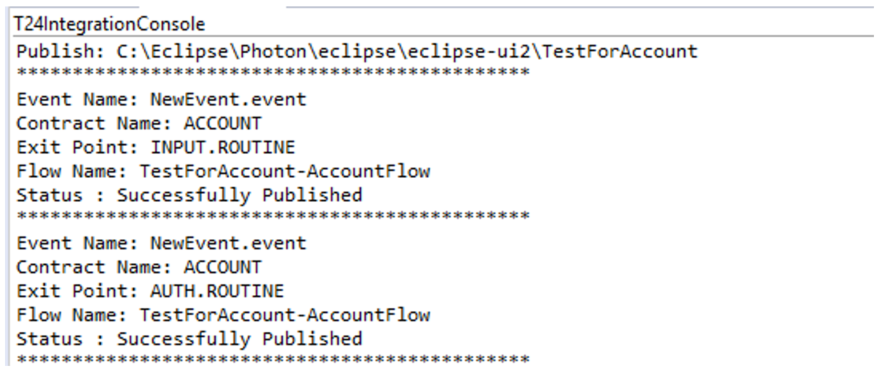Click Flow Name line below INPUT.ROUTINE
This screenshot has width=882, height=379.
[x=223, y=171]
